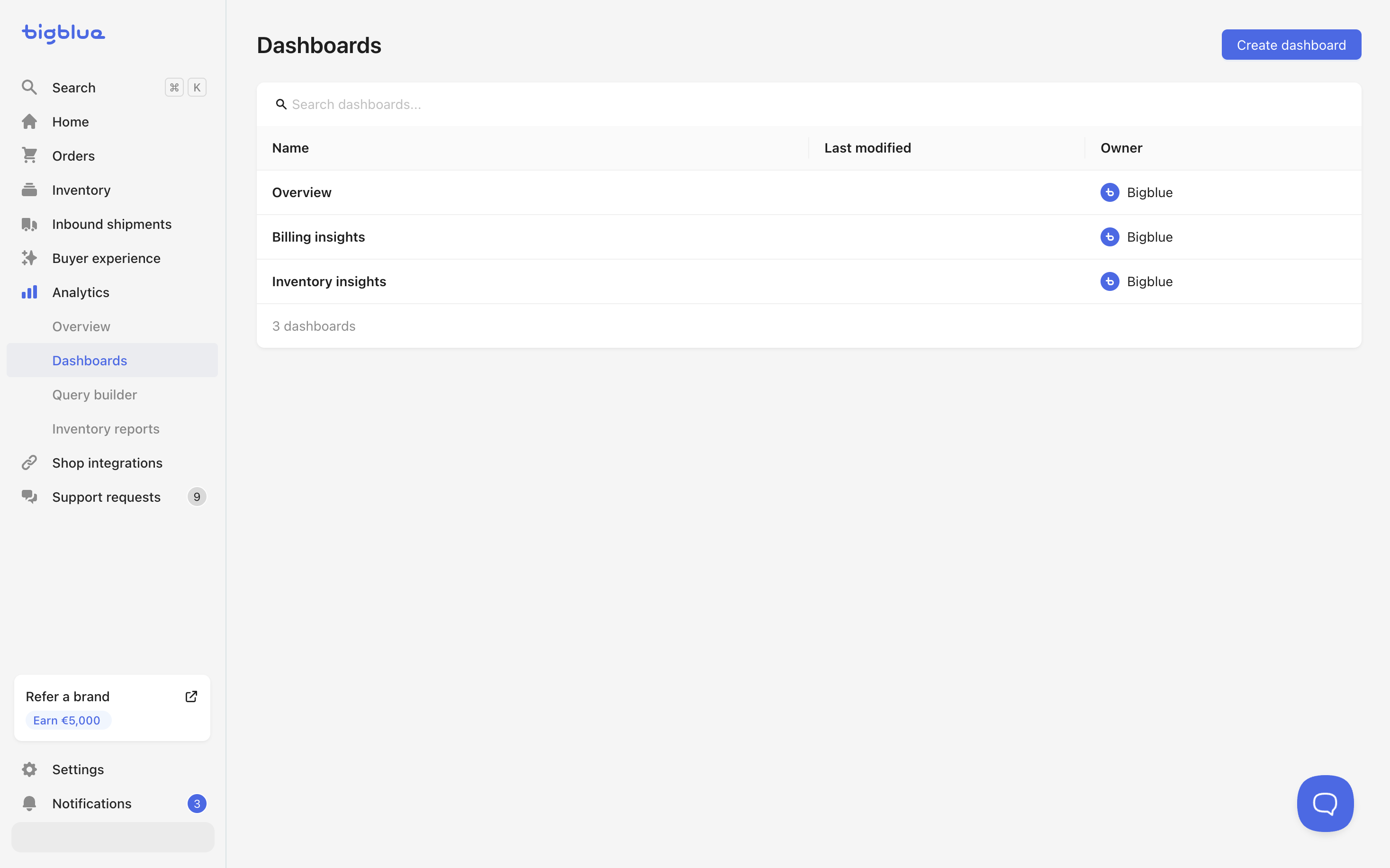
Task: Click the Orders cart icon
Action: coord(29,155)
